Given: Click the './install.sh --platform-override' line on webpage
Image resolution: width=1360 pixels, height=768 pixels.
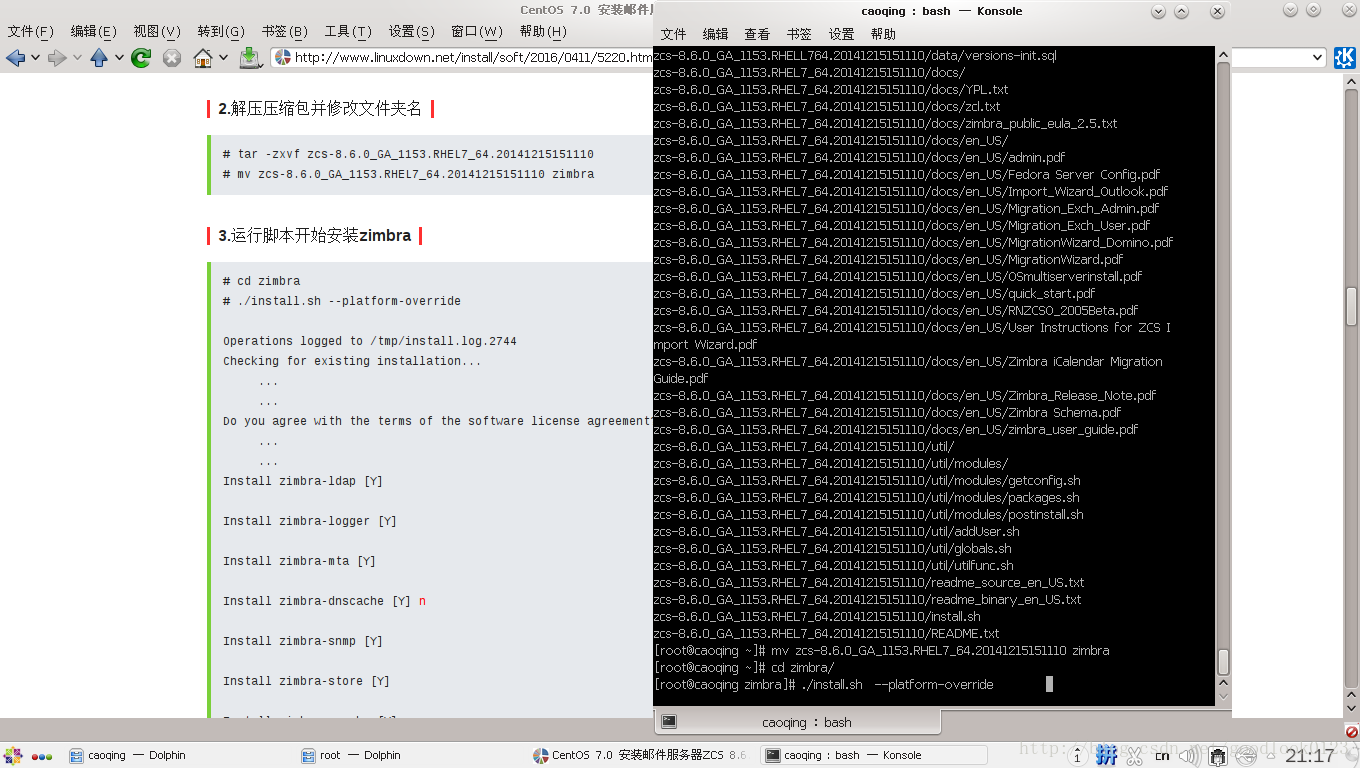Looking at the screenshot, I should (x=342, y=301).
